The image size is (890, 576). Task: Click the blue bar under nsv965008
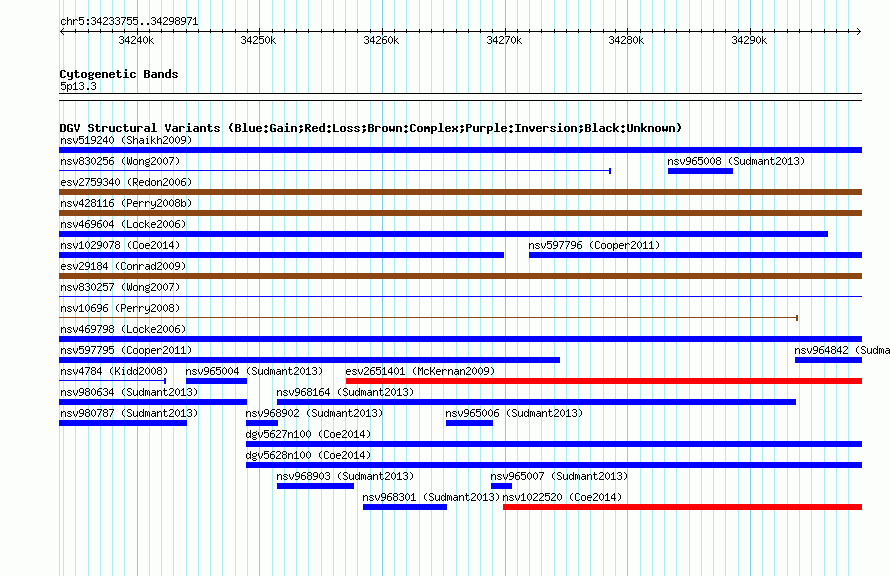[700, 171]
